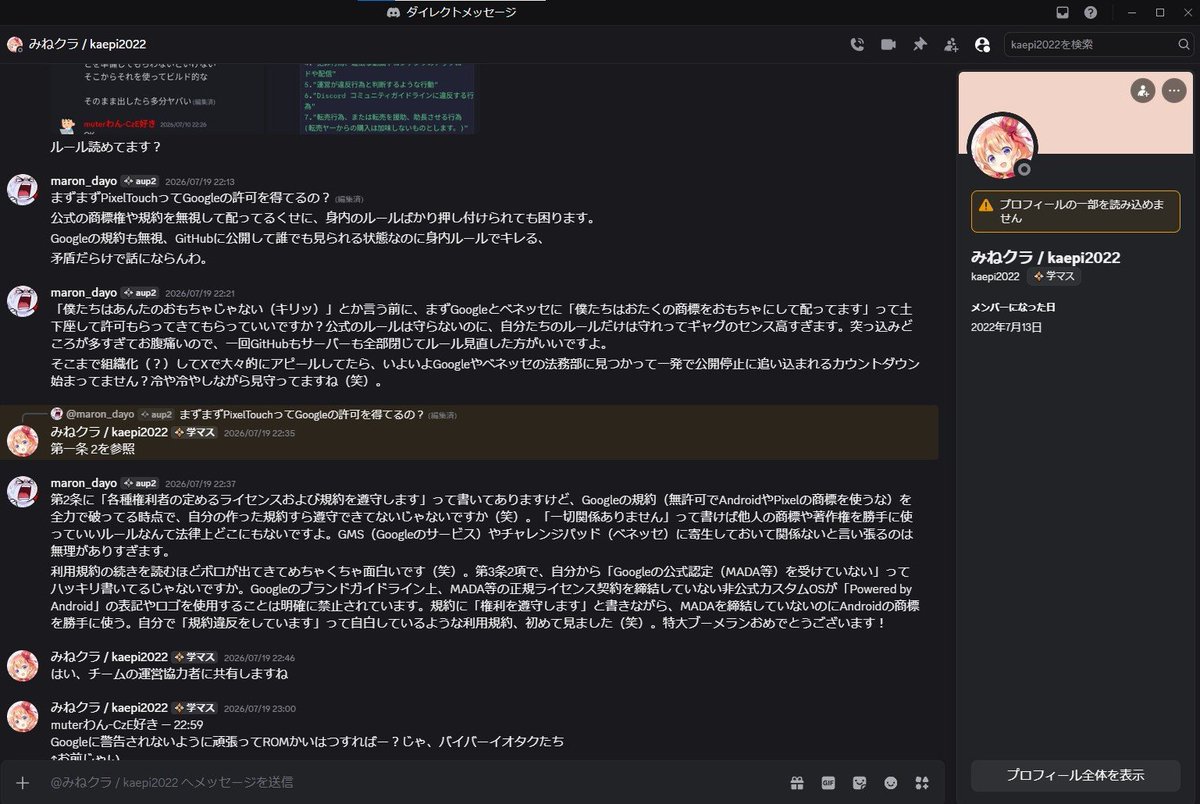
Task: Open the apps launcher icon in the message bar
Action: (923, 782)
